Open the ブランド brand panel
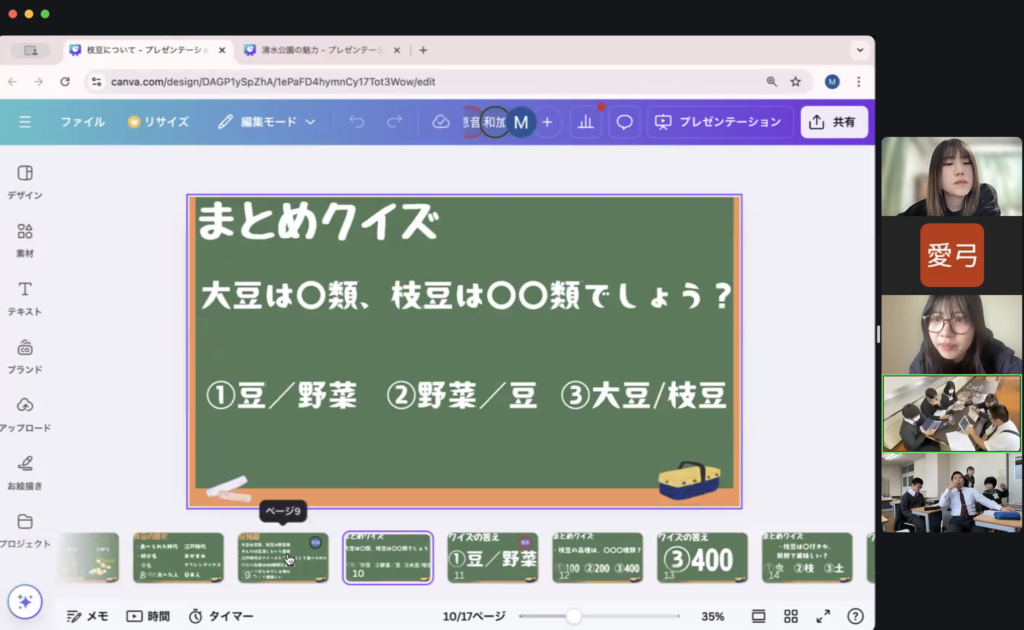The height and width of the screenshot is (630, 1024). (x=25, y=356)
